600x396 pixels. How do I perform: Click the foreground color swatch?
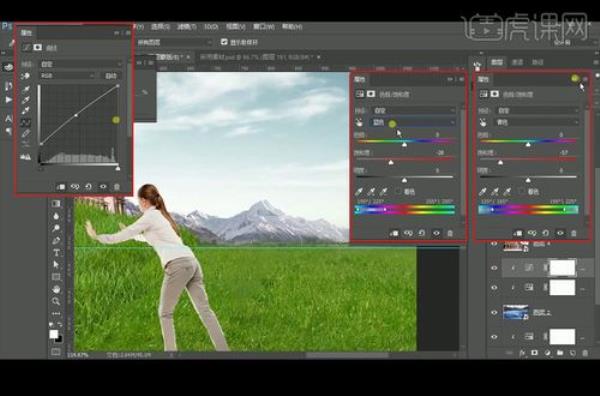[54, 334]
